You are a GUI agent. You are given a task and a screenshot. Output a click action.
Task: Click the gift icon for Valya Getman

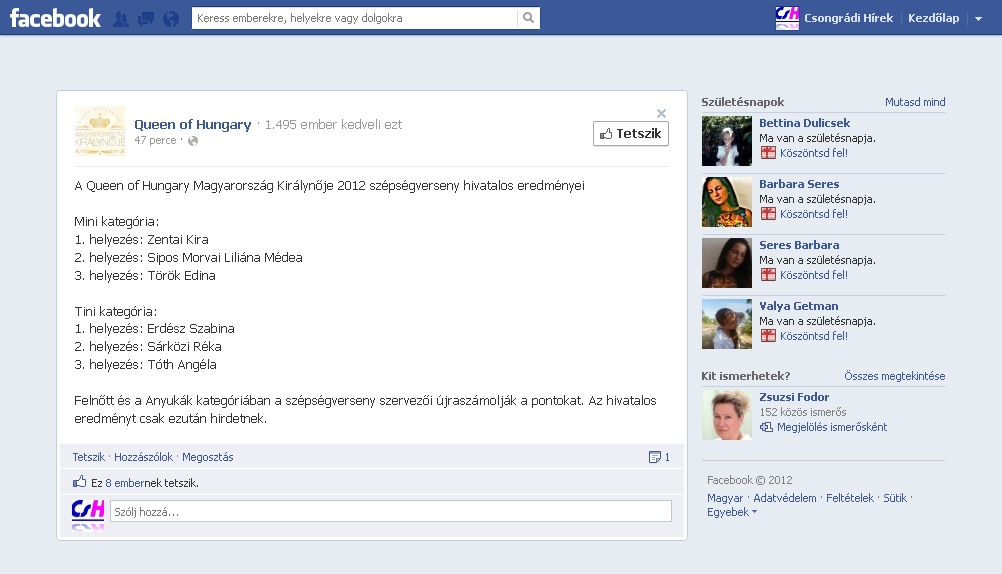768,336
